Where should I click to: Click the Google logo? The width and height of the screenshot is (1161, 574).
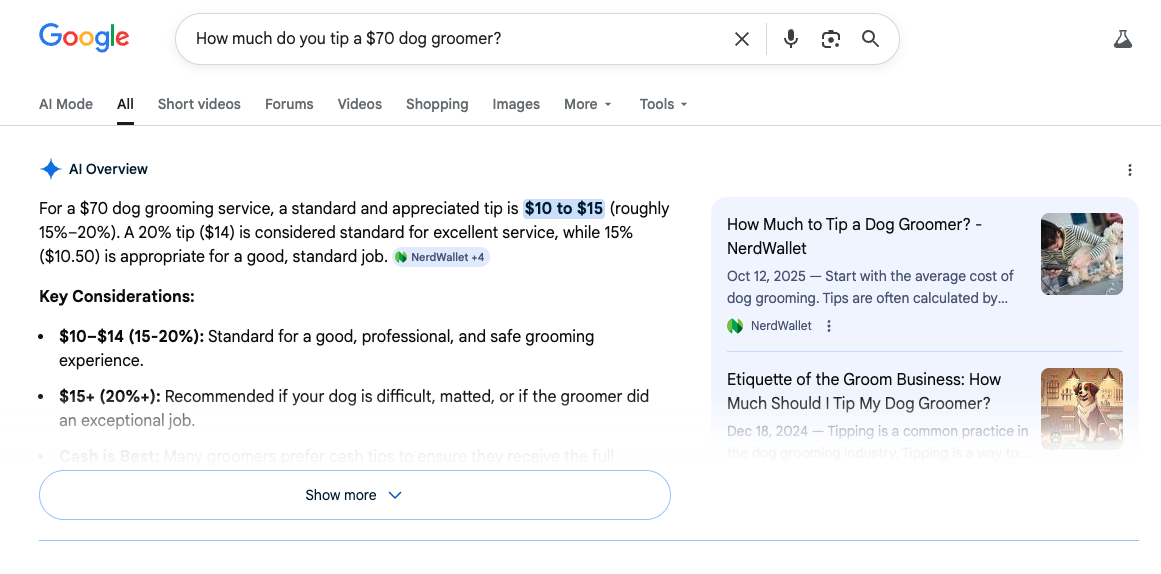pyautogui.click(x=84, y=38)
